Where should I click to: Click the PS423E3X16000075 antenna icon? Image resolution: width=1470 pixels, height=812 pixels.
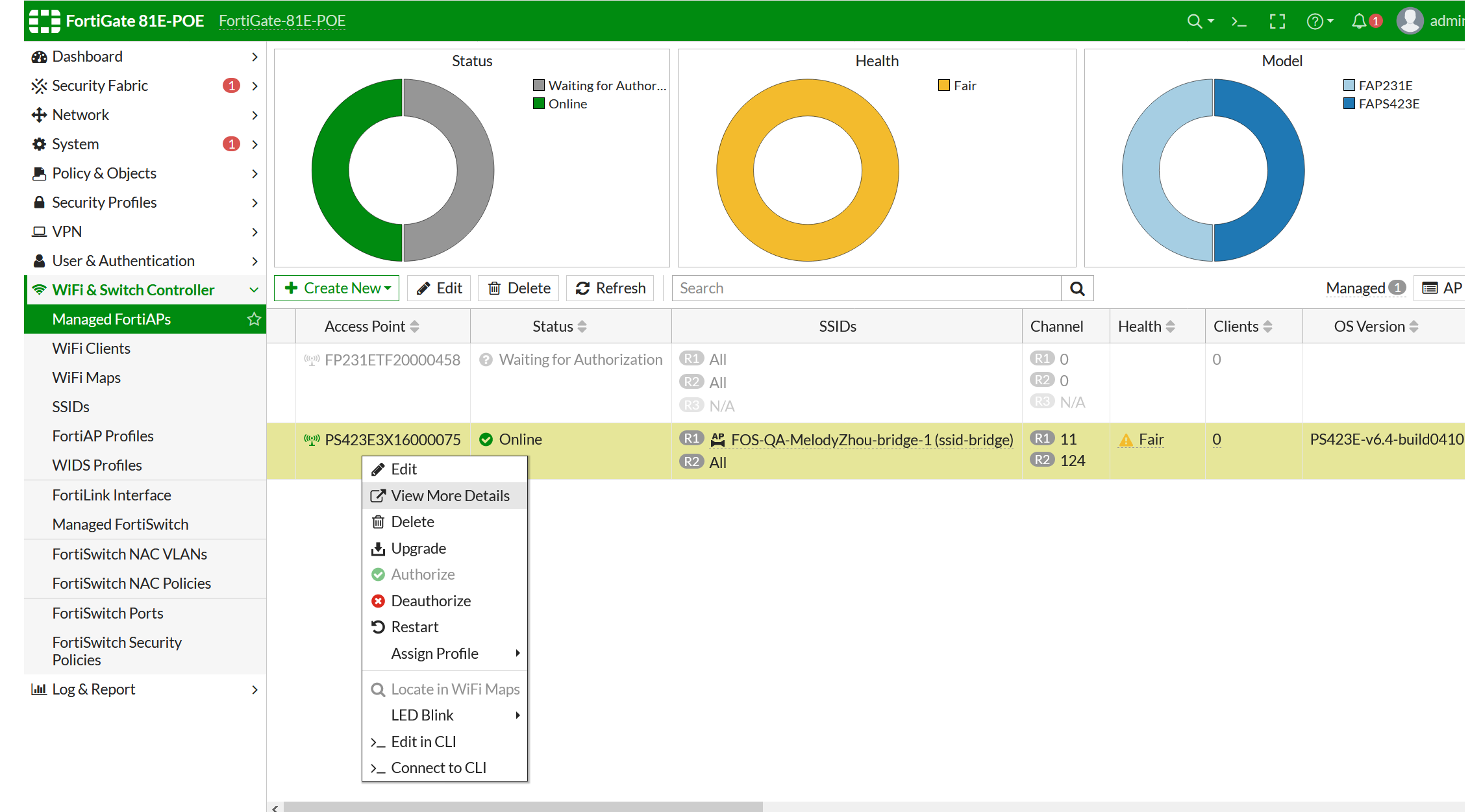312,439
